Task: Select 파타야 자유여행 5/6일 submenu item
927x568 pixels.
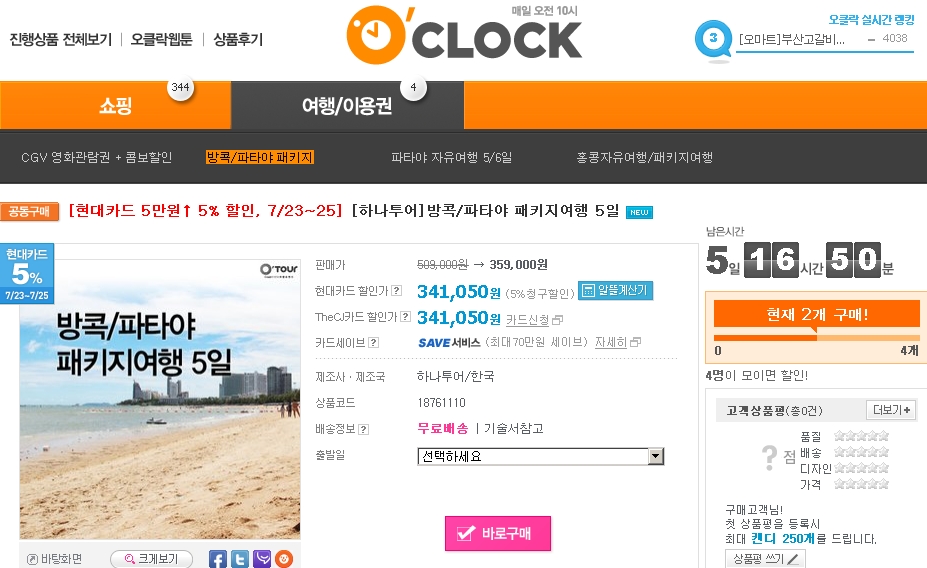Action: point(451,157)
